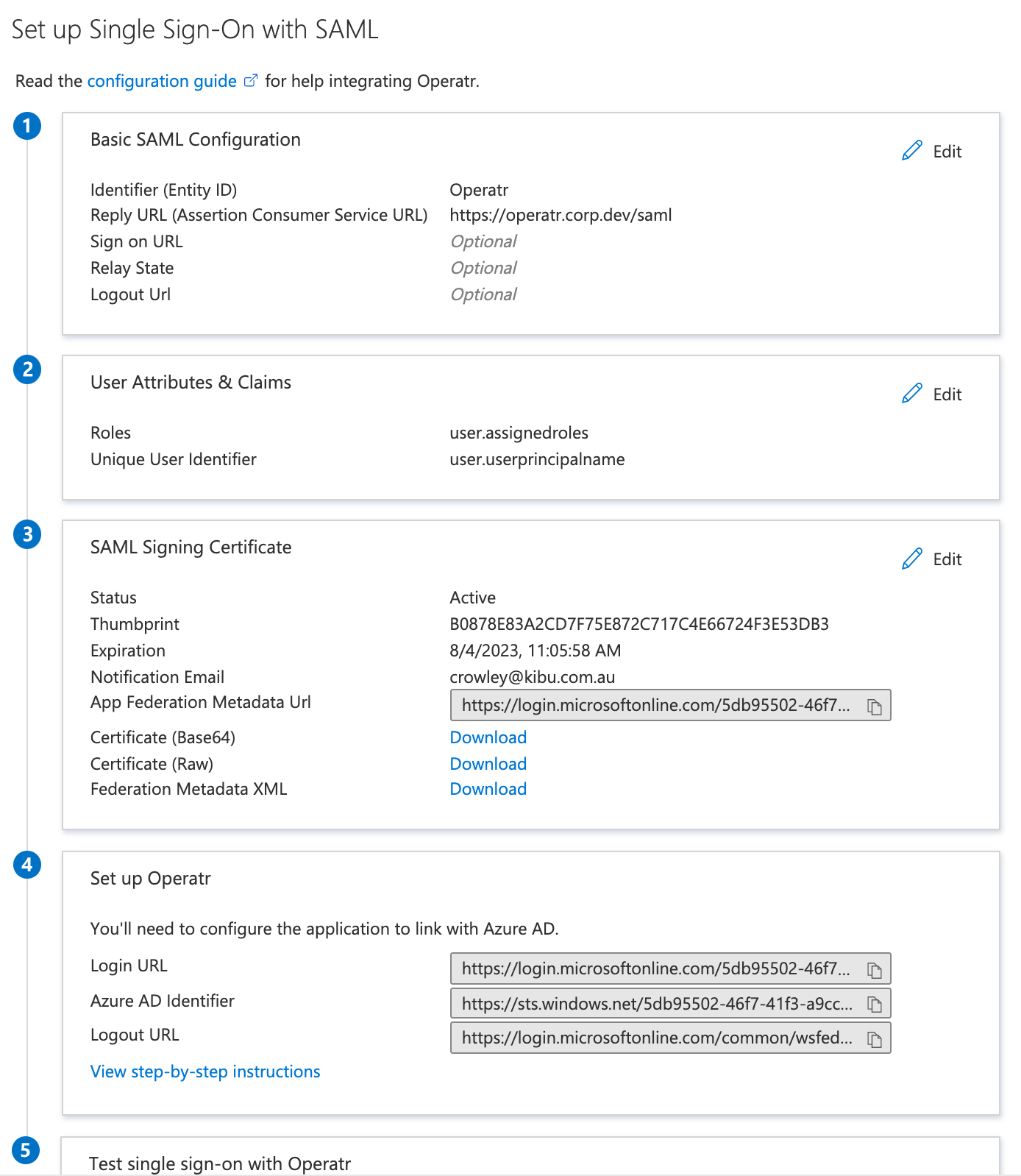
Task: Click the pencil icon for Basic SAML Configuration
Action: click(912, 150)
